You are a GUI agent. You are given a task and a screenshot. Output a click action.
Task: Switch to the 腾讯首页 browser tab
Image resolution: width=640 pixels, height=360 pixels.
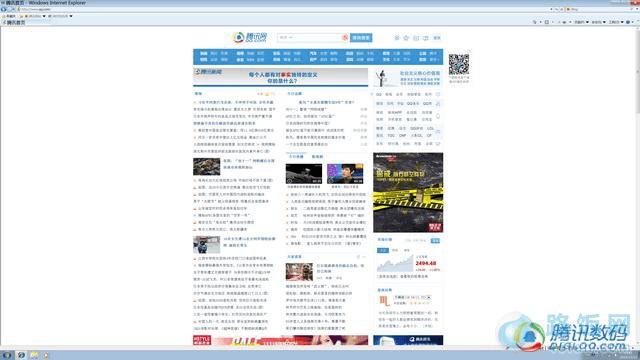[x=14, y=22]
